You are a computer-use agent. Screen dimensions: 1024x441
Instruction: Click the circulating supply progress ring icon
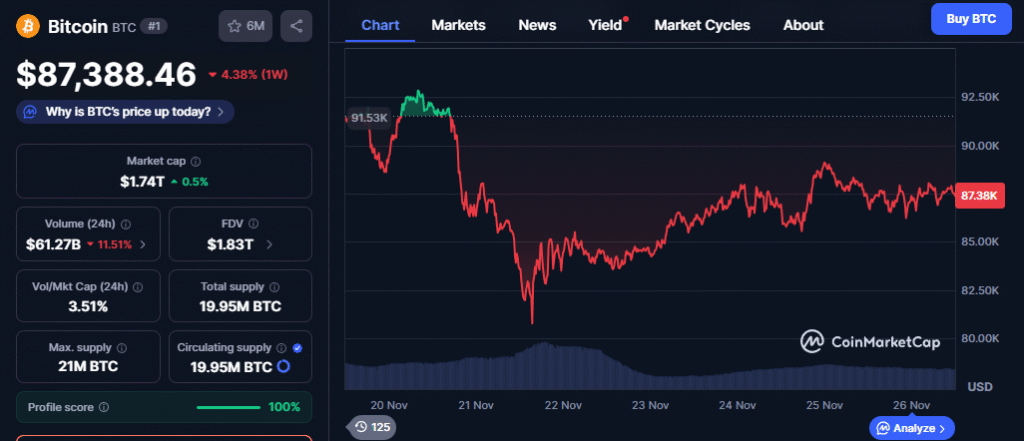pos(283,367)
